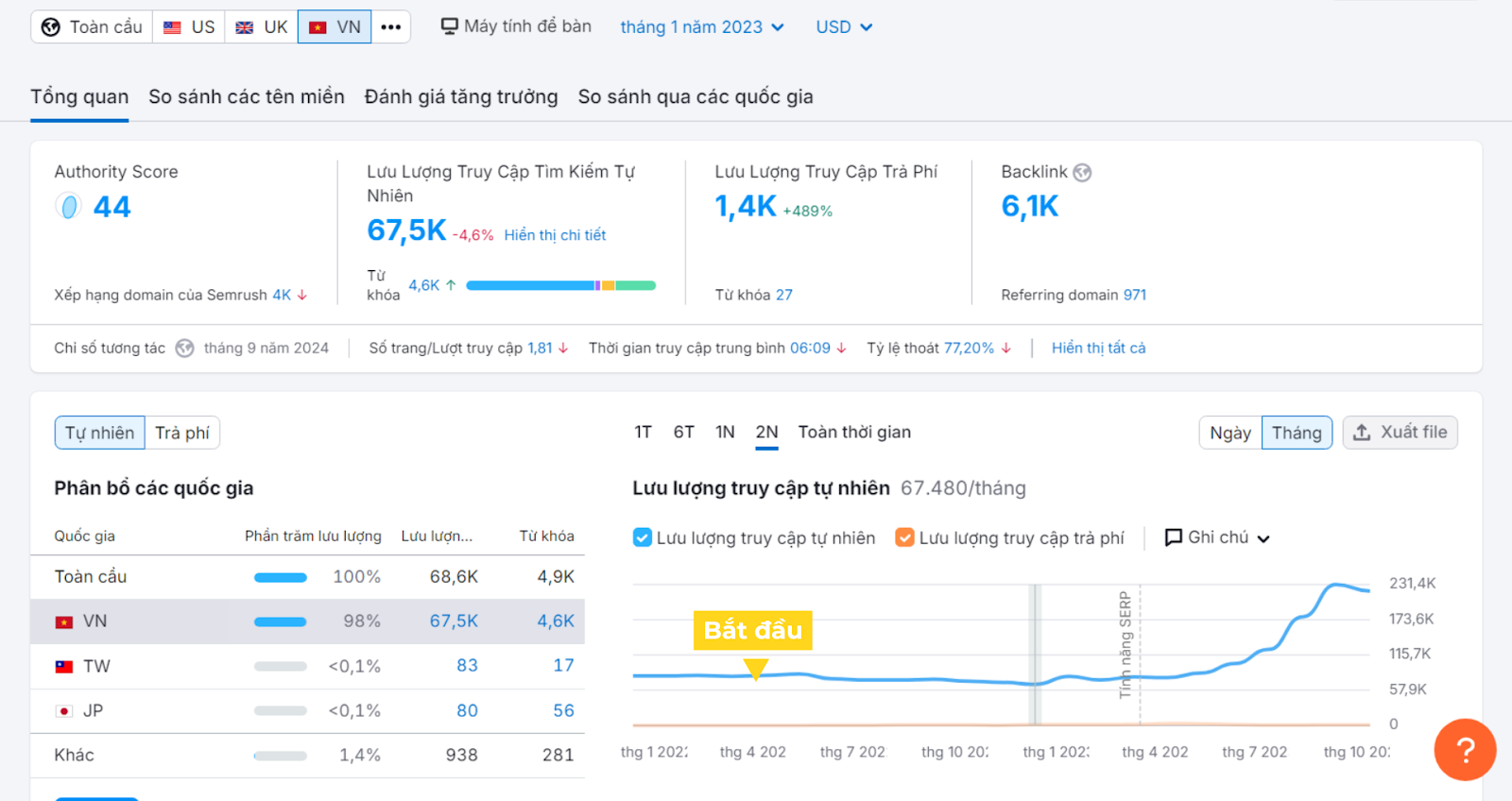Open Referring domain 971 link
The image size is (1512, 801).
[x=1134, y=296]
